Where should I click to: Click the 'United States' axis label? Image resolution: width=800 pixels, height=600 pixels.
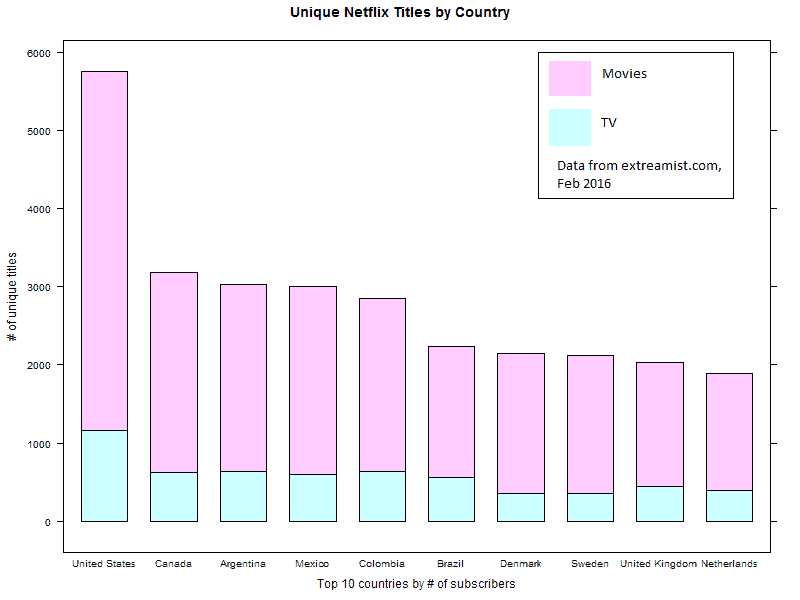click(104, 564)
